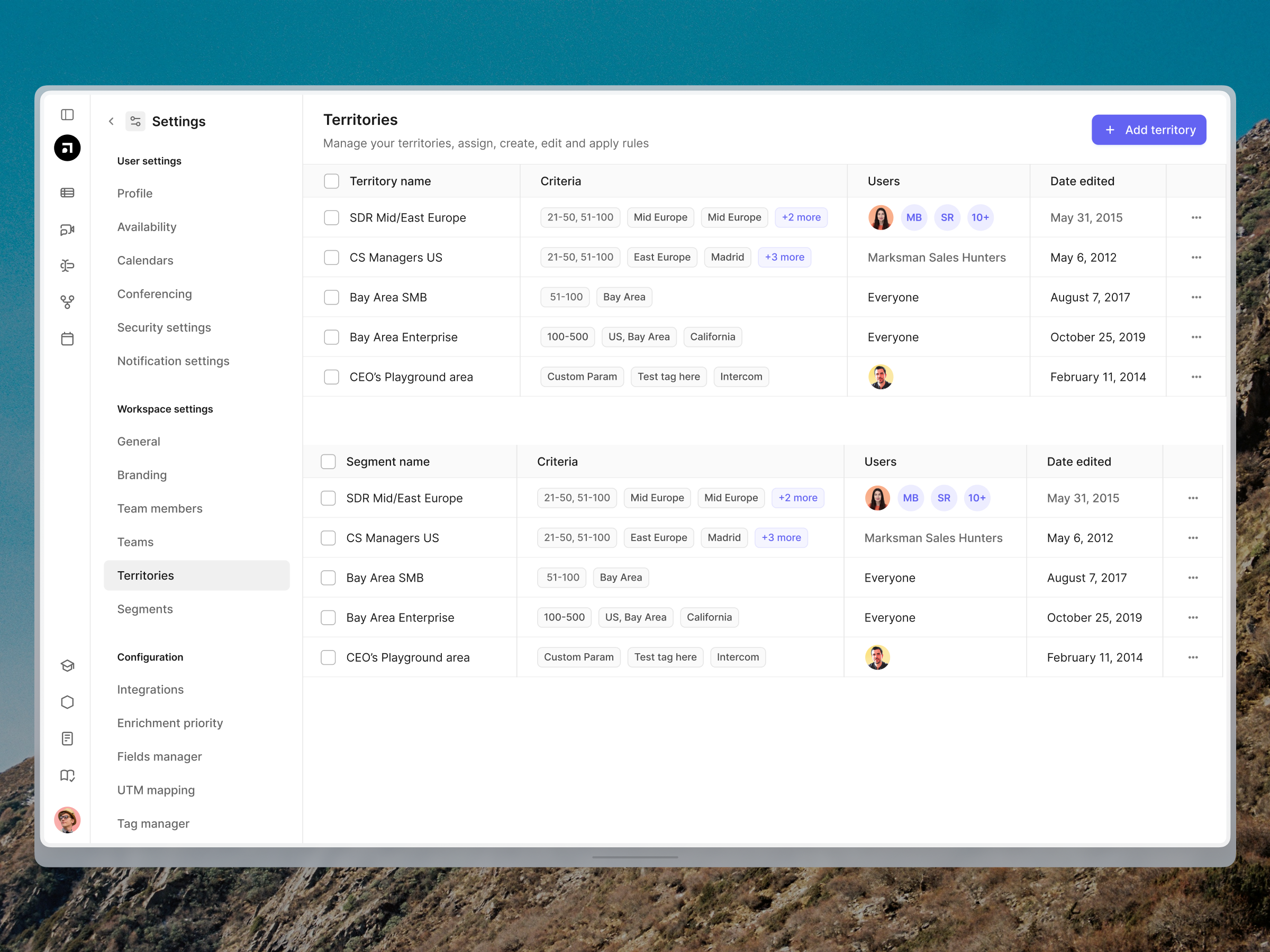Switch to the Segments settings section

click(144, 609)
